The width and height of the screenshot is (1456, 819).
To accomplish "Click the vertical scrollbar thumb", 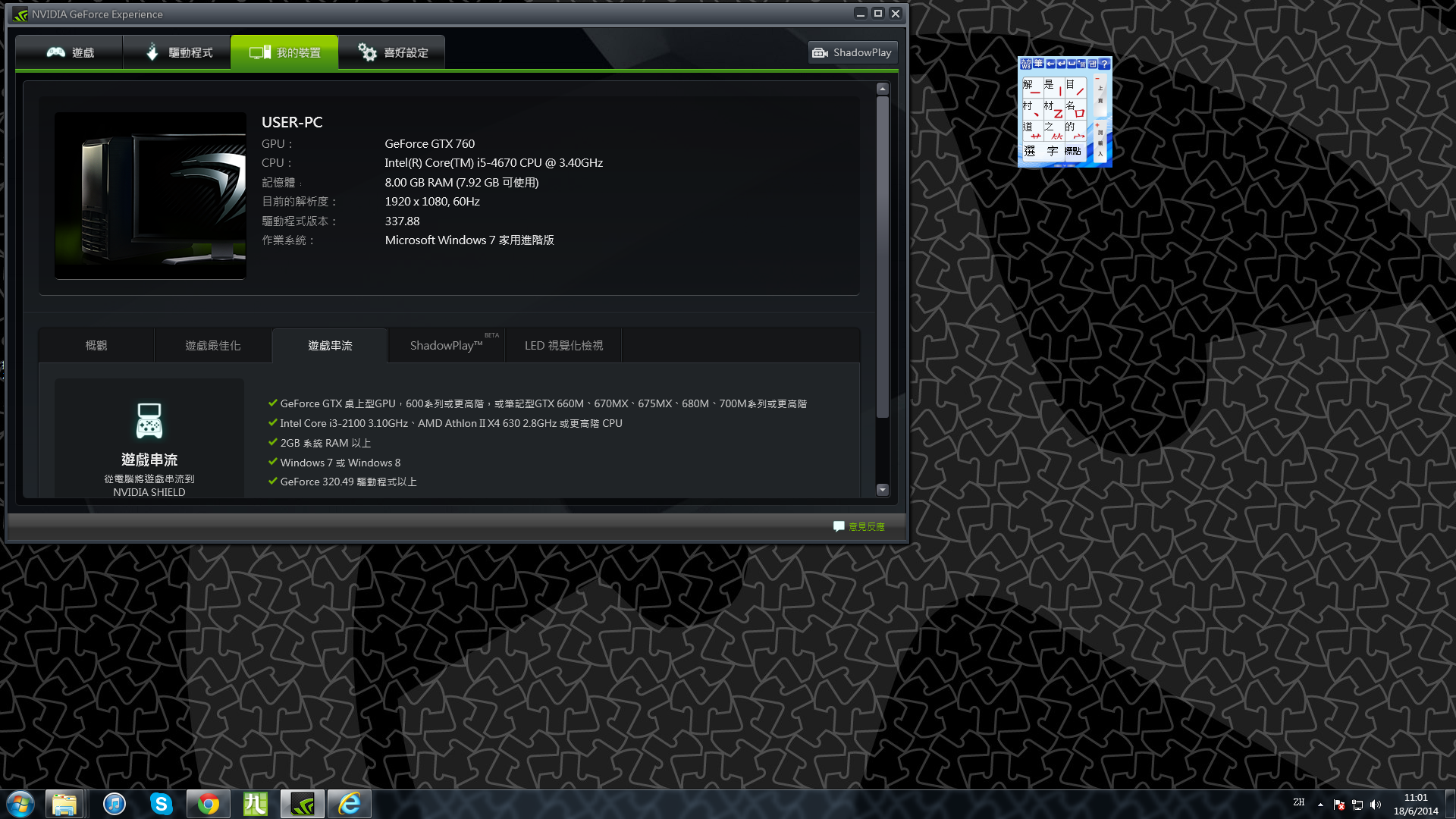I will click(x=882, y=256).
